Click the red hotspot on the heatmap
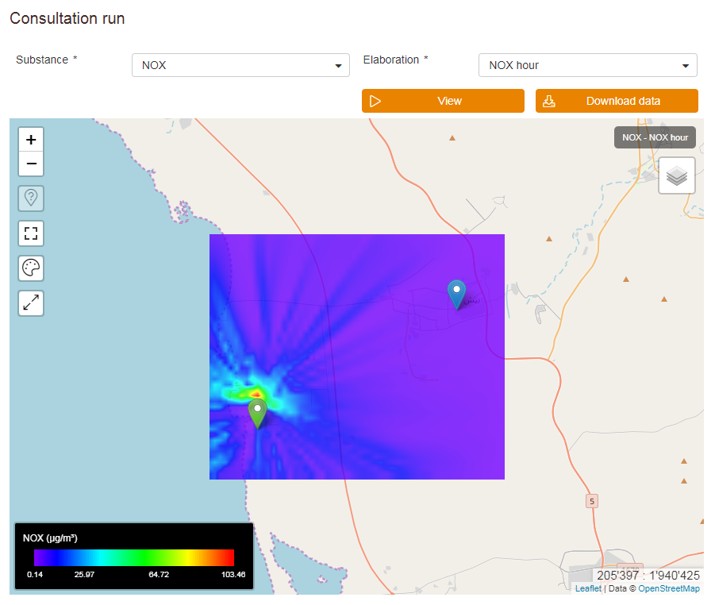This screenshot has height=605, width=715. (x=256, y=394)
